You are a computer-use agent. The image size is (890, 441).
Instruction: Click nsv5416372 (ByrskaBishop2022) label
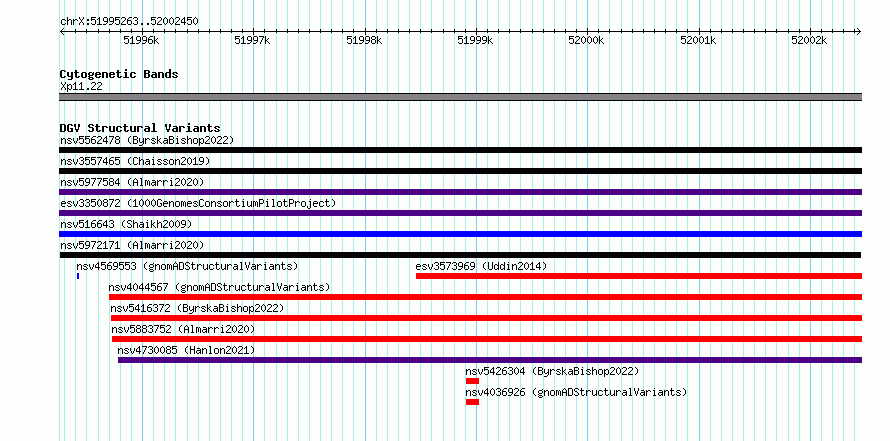(x=197, y=308)
